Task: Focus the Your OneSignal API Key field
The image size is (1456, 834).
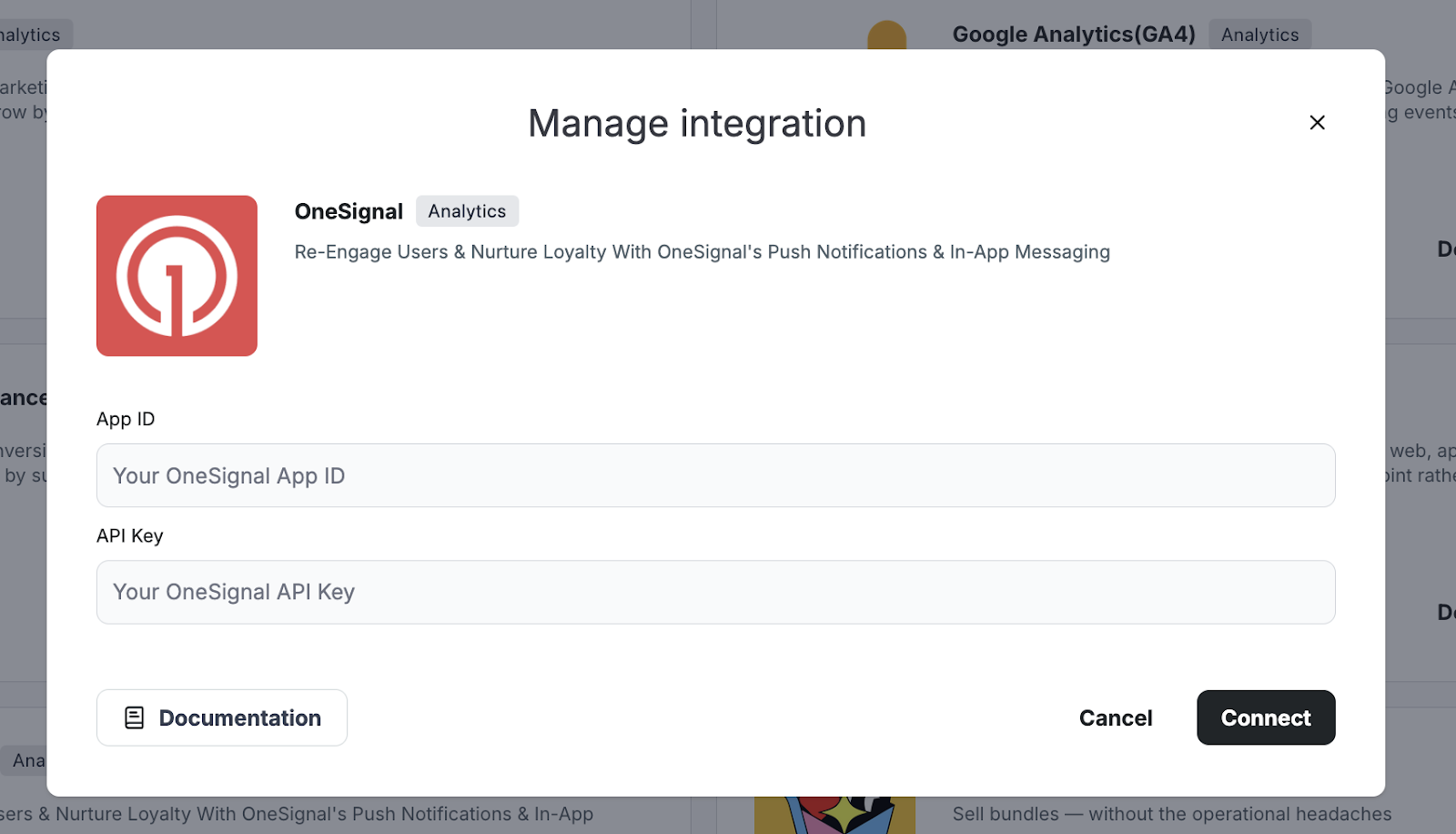Action: pyautogui.click(x=715, y=593)
